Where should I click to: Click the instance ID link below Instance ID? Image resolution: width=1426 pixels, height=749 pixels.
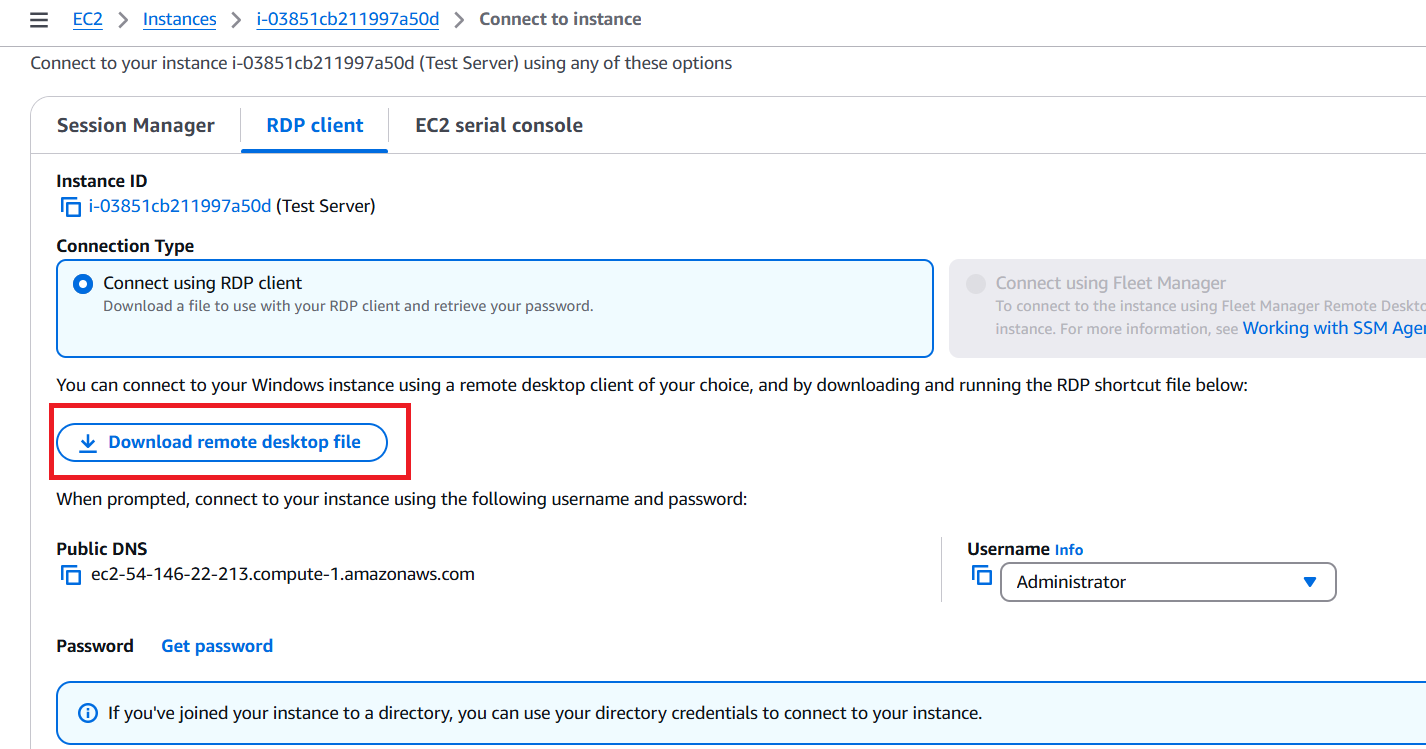pos(180,205)
